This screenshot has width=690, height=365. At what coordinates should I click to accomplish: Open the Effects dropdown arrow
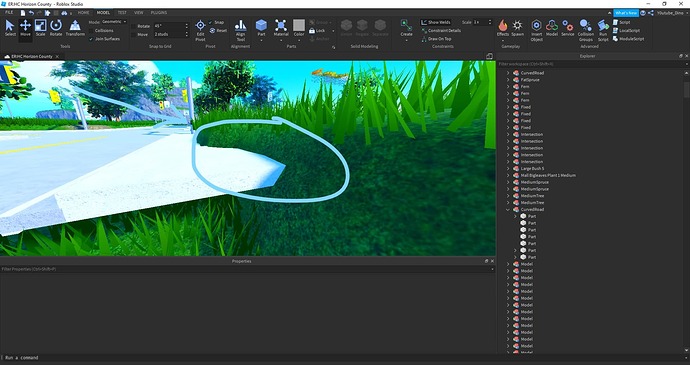click(503, 40)
